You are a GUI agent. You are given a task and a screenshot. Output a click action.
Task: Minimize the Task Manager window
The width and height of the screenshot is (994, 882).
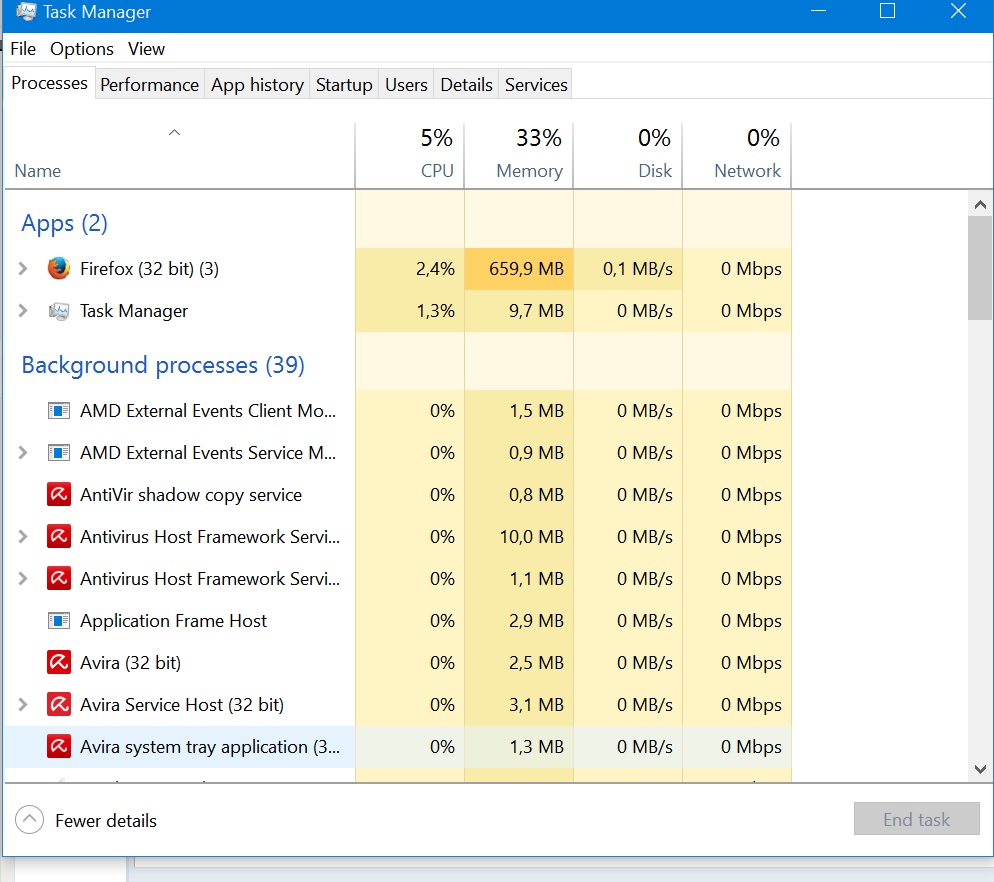point(818,11)
